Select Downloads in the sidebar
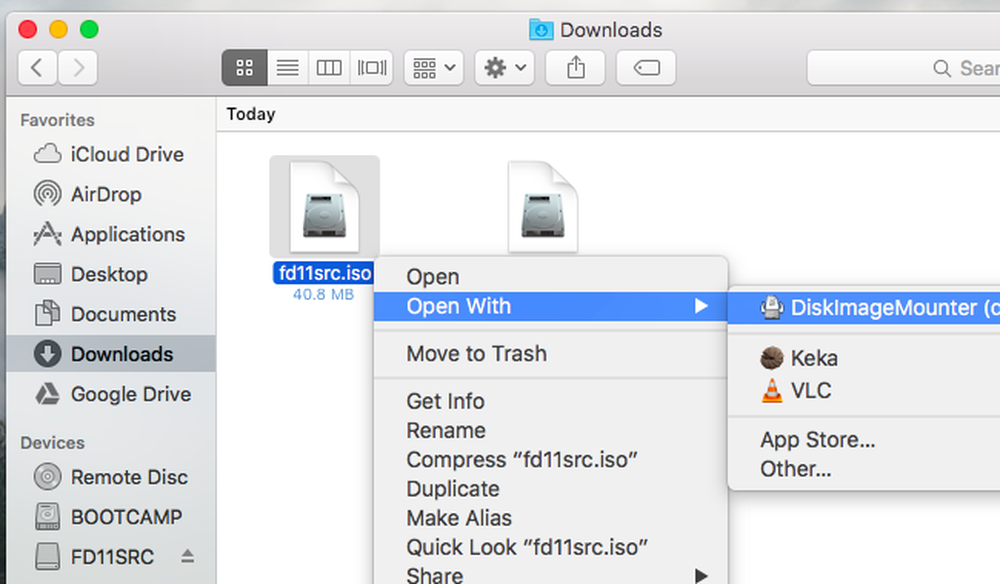 [x=111, y=354]
